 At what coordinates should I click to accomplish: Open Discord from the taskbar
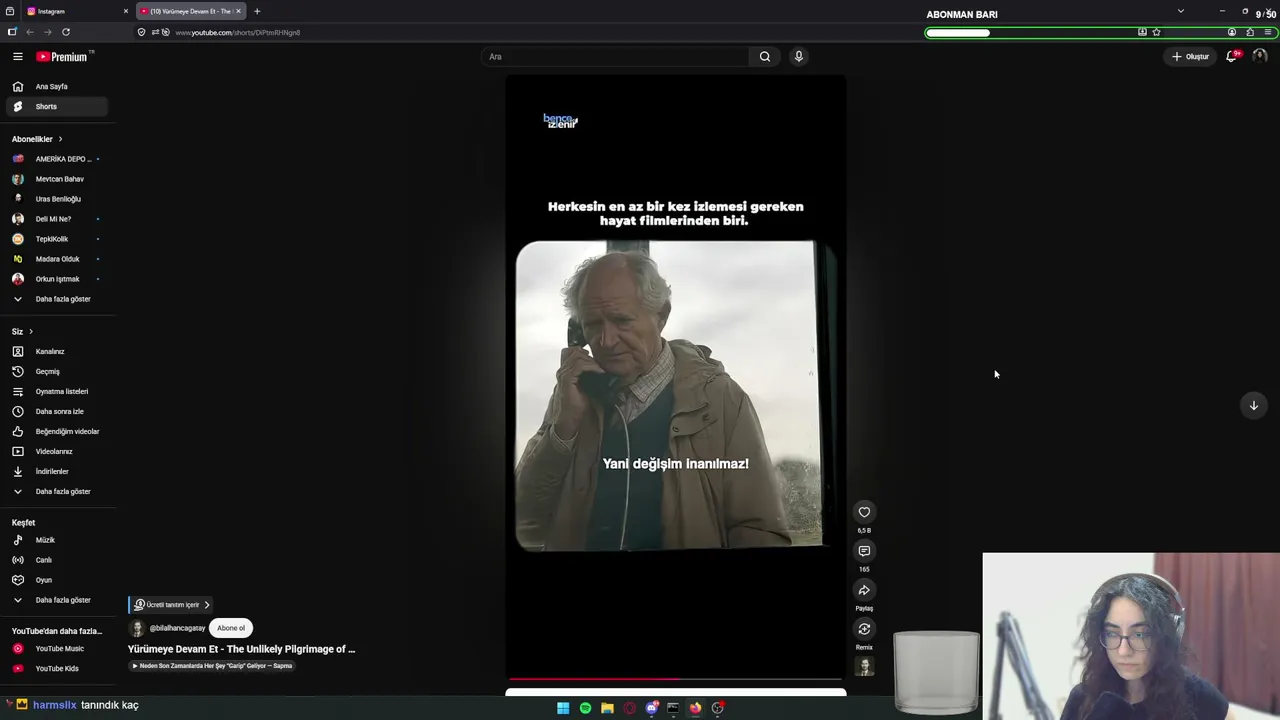651,708
